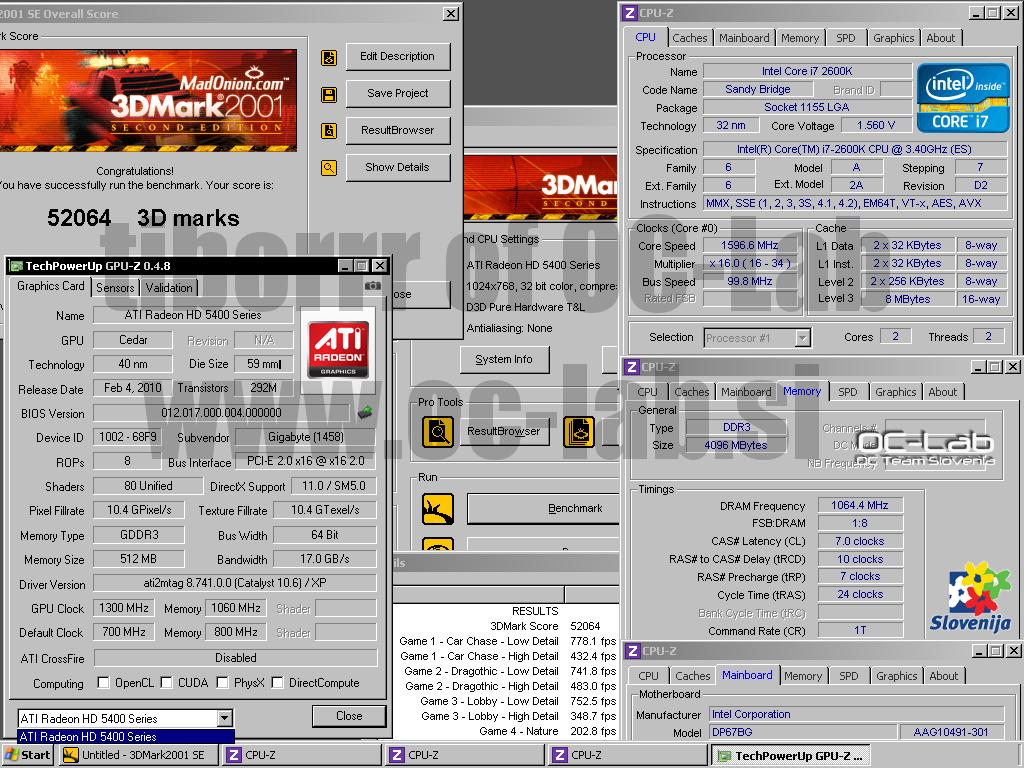The image size is (1024, 768).
Task: Switch to Validation tab in GPU-Z
Action: pyautogui.click(x=168, y=287)
